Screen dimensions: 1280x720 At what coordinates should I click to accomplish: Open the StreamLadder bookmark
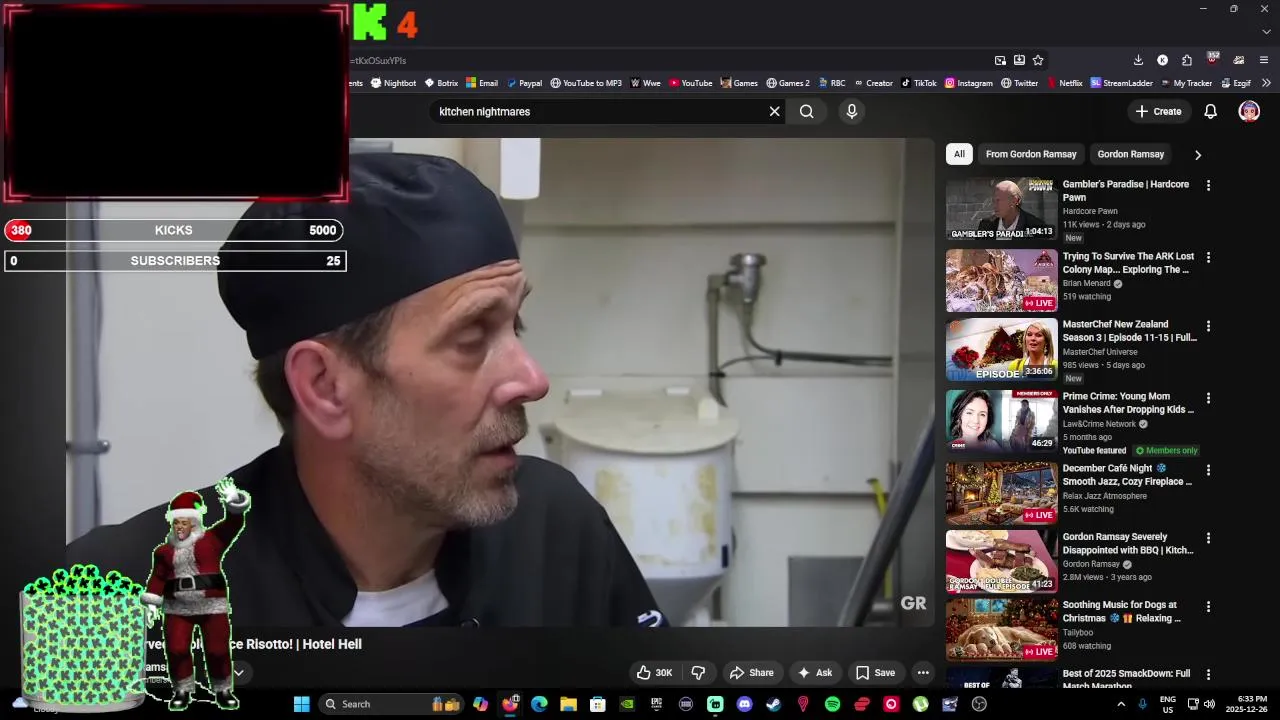[1122, 83]
